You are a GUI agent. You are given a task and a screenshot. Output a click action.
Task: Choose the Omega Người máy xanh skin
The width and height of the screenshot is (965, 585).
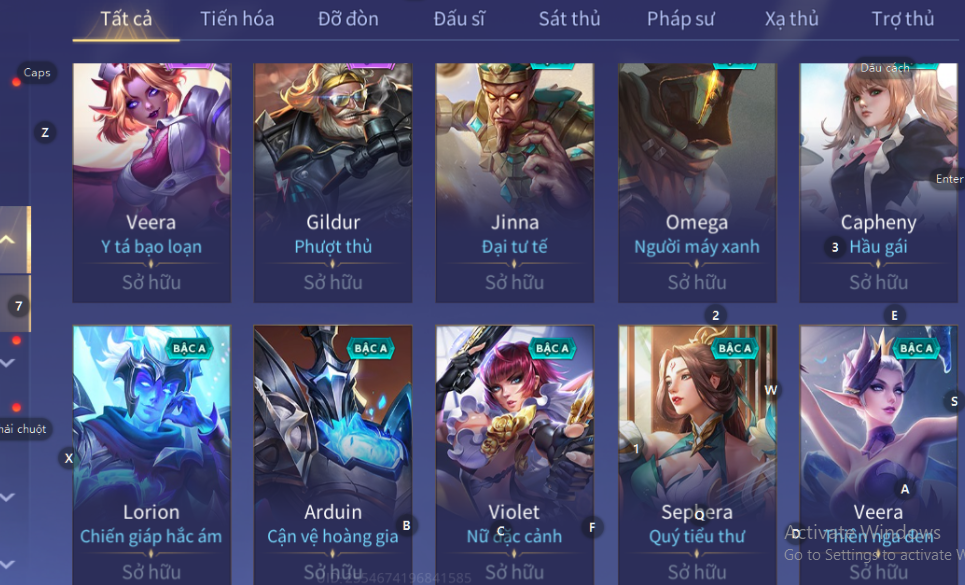697,183
